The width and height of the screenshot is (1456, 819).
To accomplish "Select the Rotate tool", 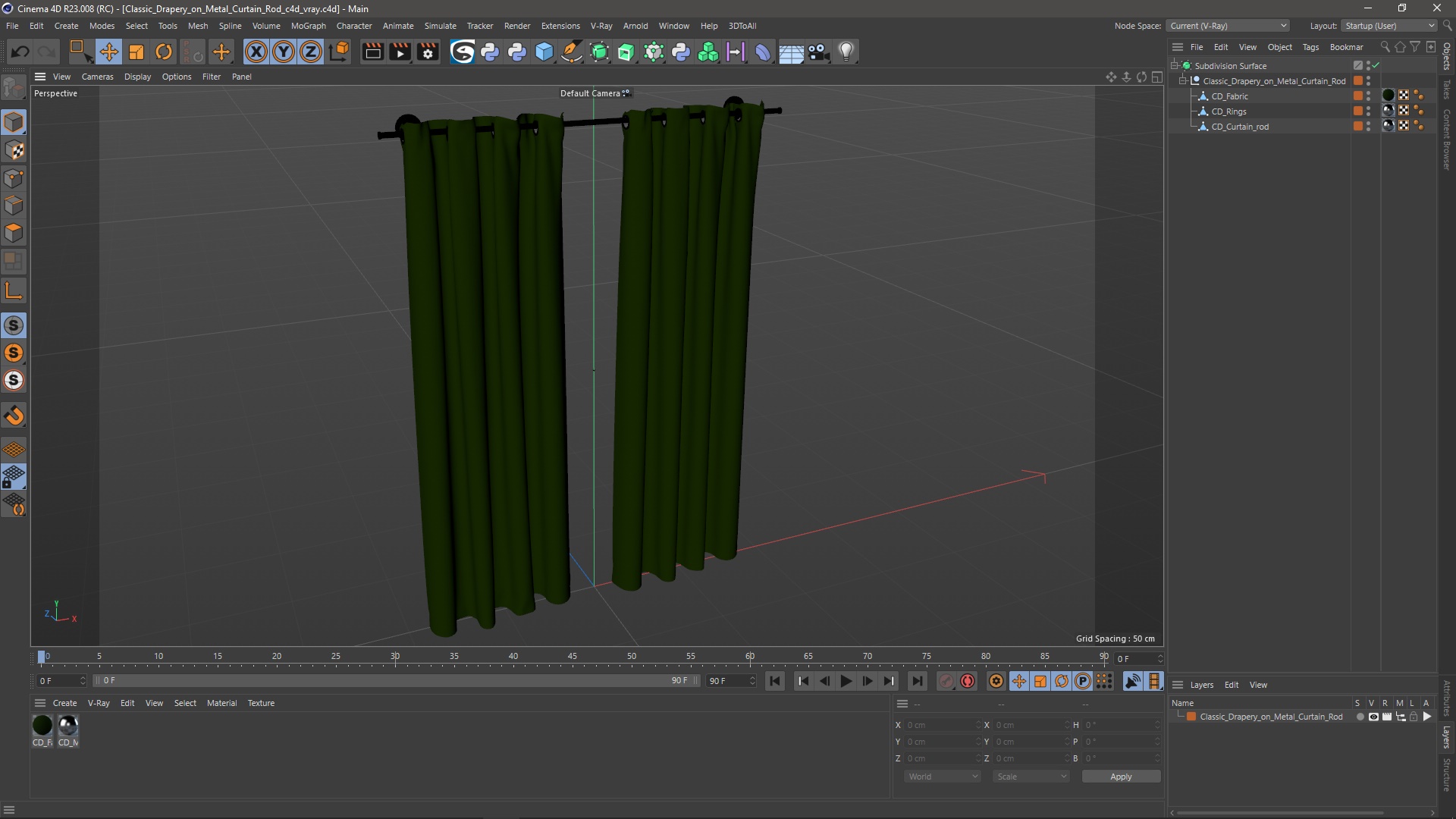I will [x=164, y=52].
